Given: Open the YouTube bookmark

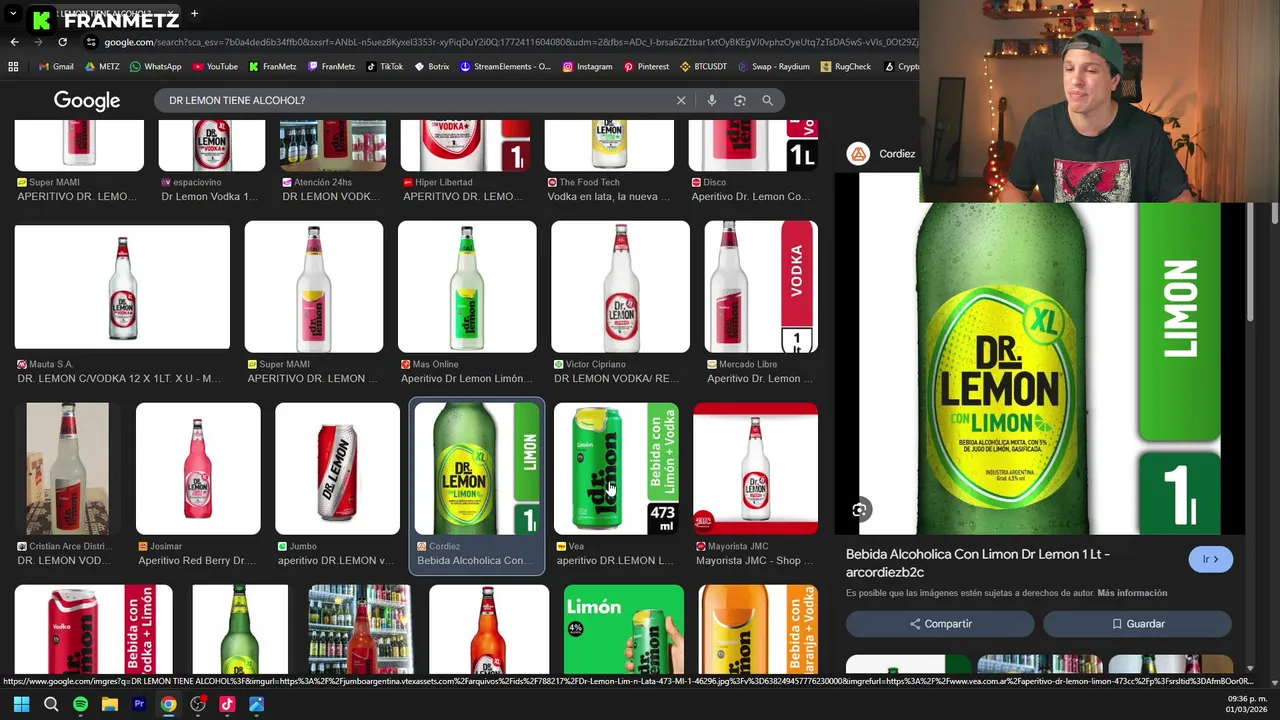Looking at the screenshot, I should click(x=215, y=67).
